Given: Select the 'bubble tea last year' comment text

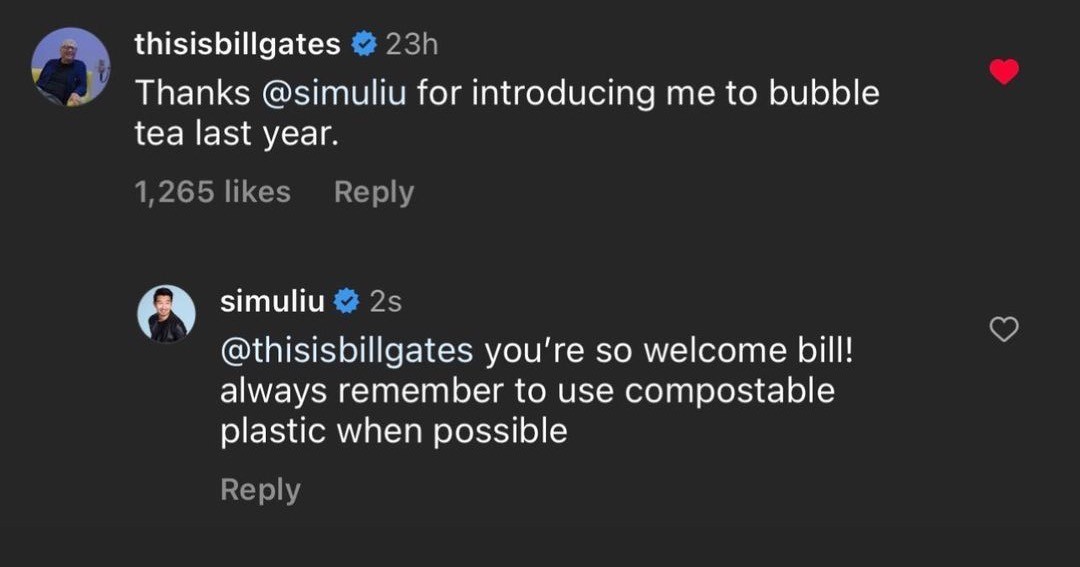Looking at the screenshot, I should click(x=236, y=134).
